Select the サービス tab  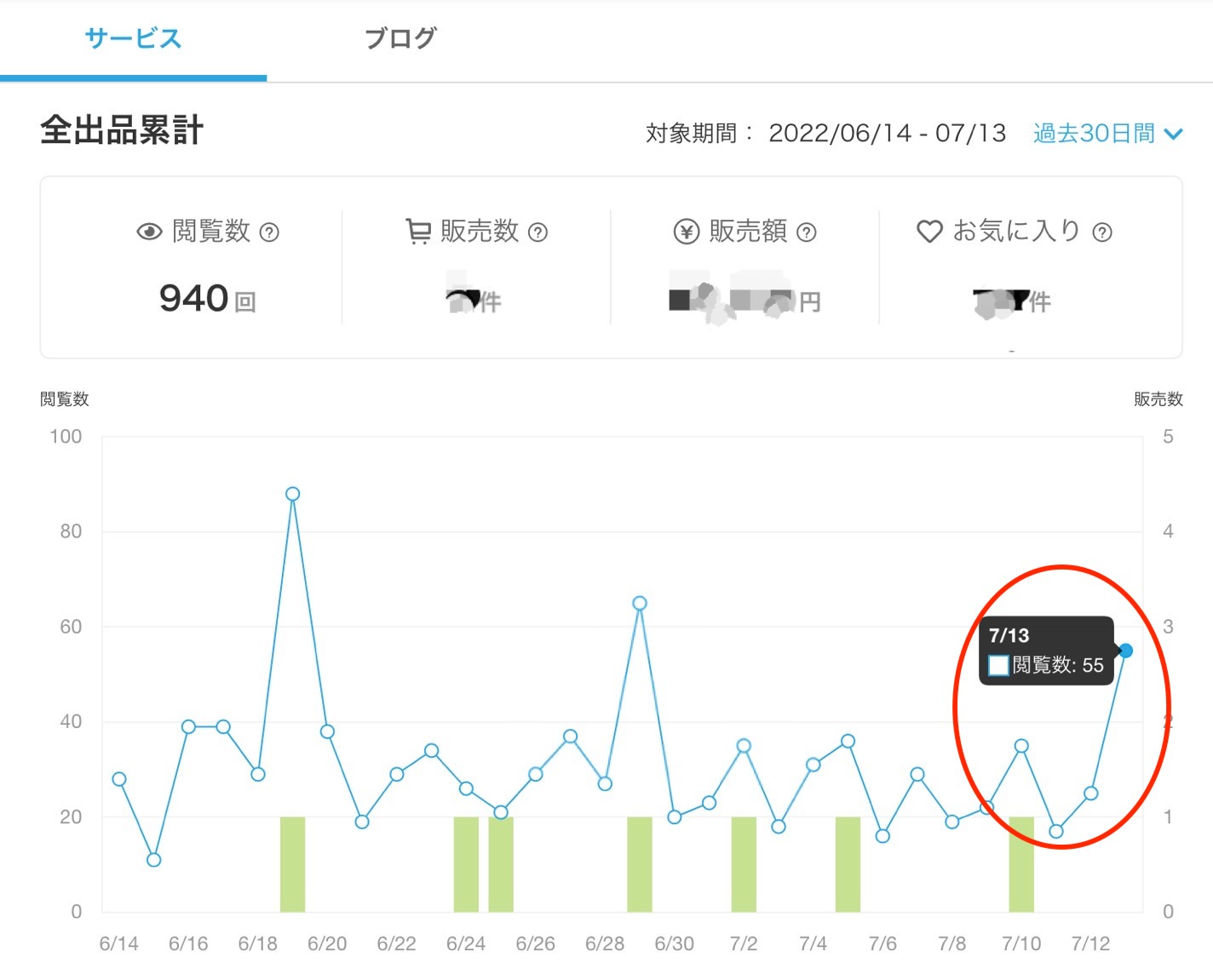coord(133,39)
